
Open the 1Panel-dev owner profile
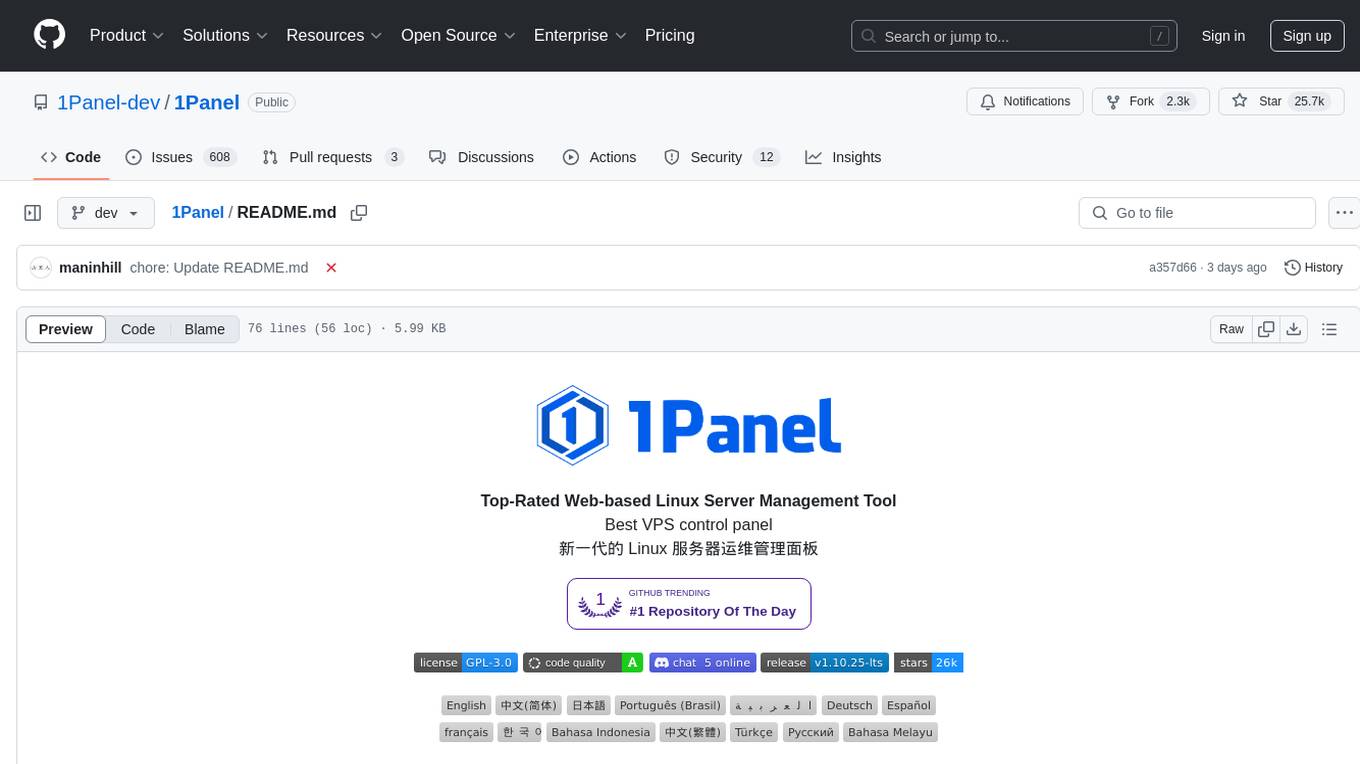click(x=108, y=102)
